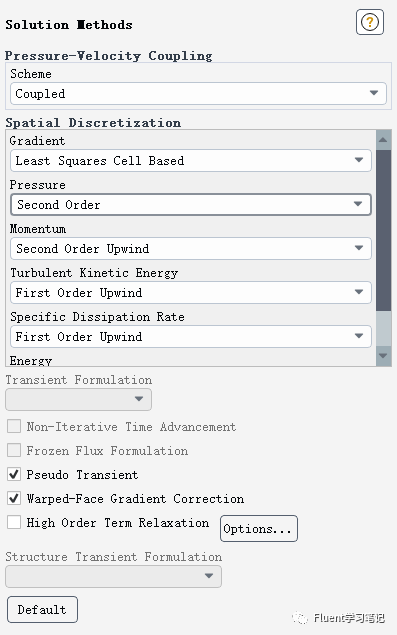Click the Turbulent Kinetic Energy arrow icon

click(359, 292)
